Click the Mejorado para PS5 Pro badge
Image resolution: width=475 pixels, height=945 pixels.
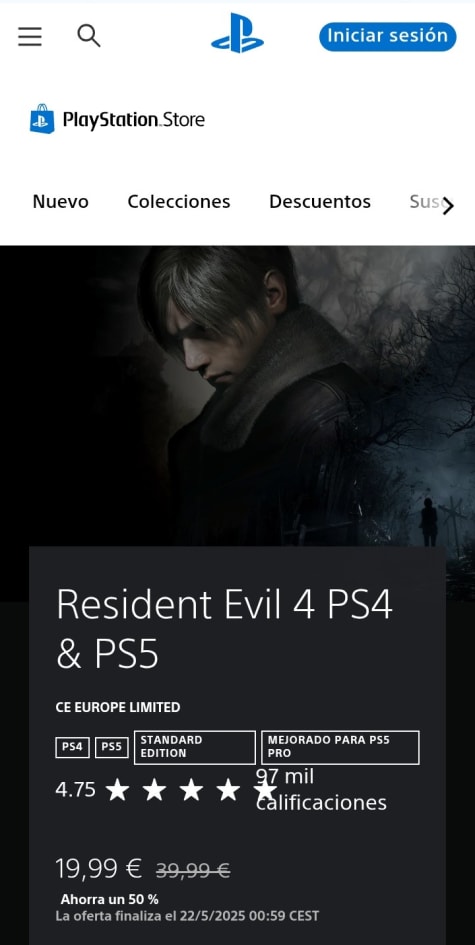click(340, 747)
